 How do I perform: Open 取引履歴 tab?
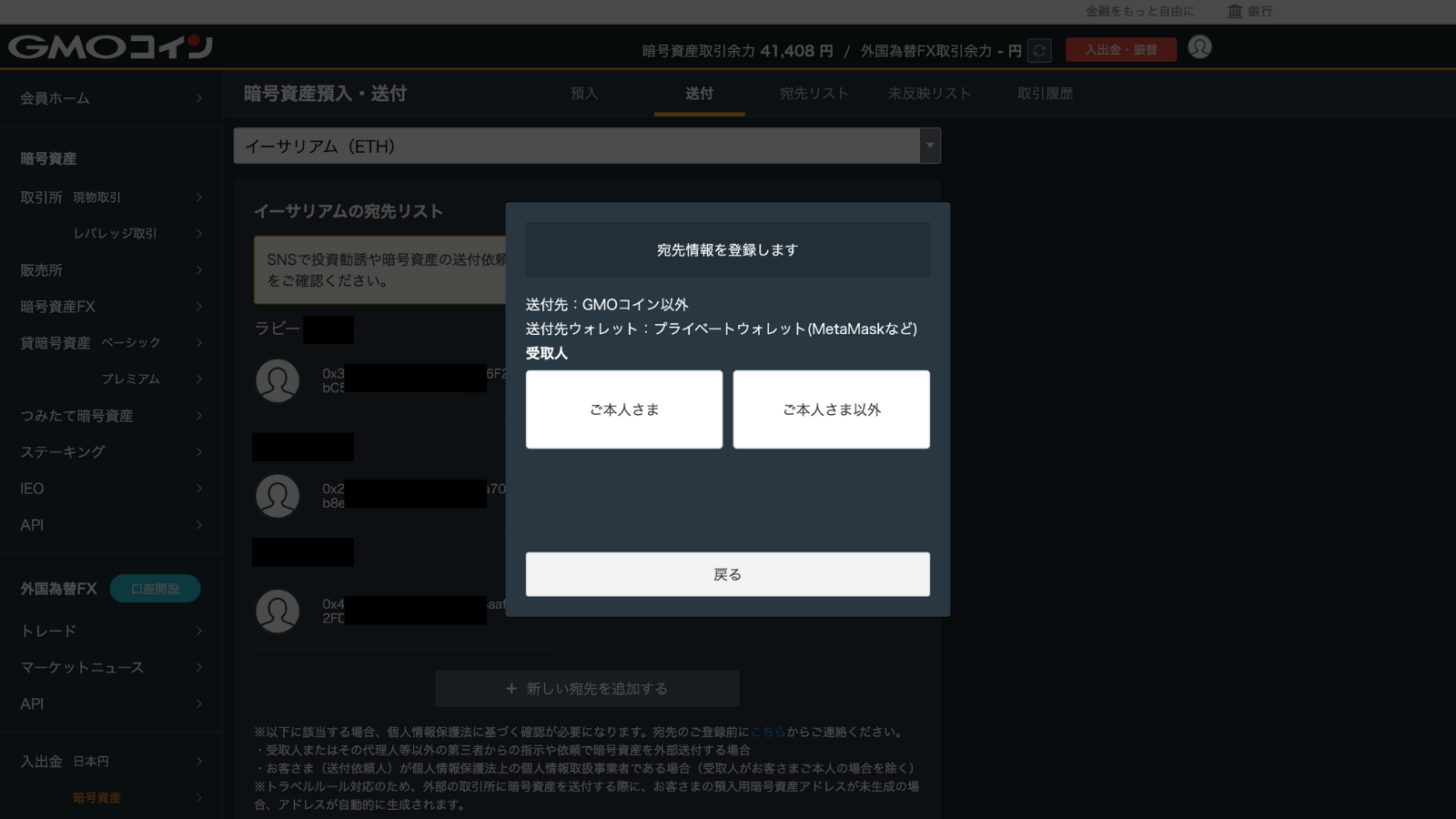point(1045,94)
